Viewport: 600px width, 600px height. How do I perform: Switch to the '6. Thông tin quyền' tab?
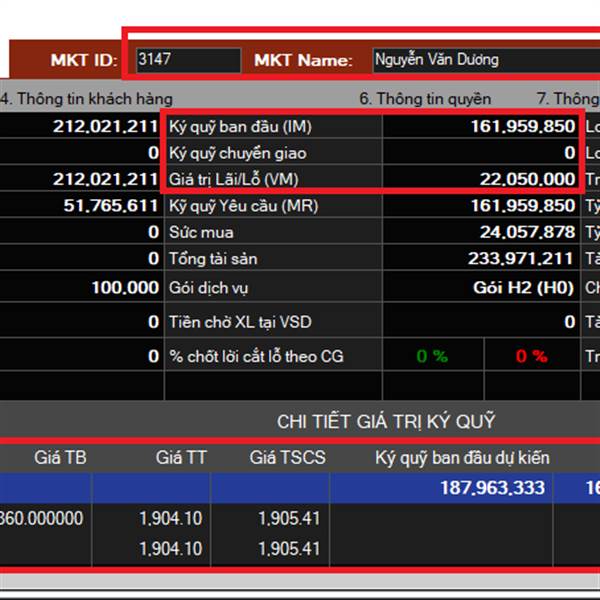pyautogui.click(x=425, y=99)
